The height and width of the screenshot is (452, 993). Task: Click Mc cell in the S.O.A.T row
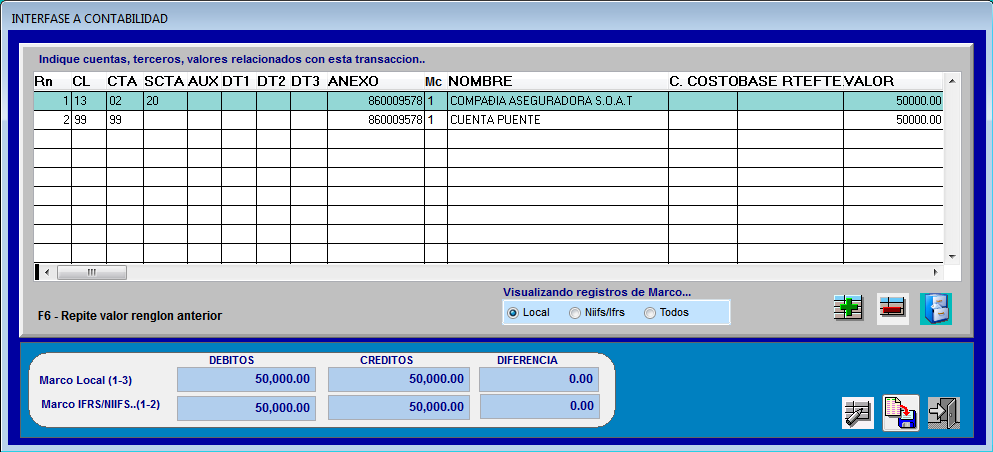tap(436, 101)
